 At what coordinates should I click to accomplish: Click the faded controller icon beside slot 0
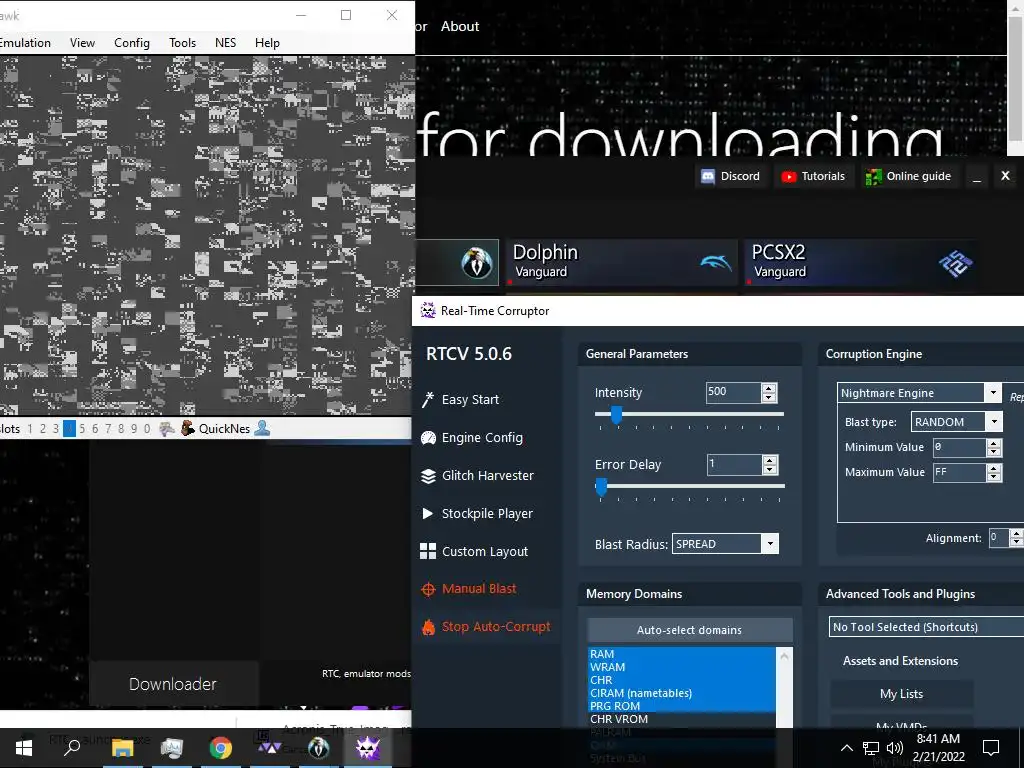[167, 428]
